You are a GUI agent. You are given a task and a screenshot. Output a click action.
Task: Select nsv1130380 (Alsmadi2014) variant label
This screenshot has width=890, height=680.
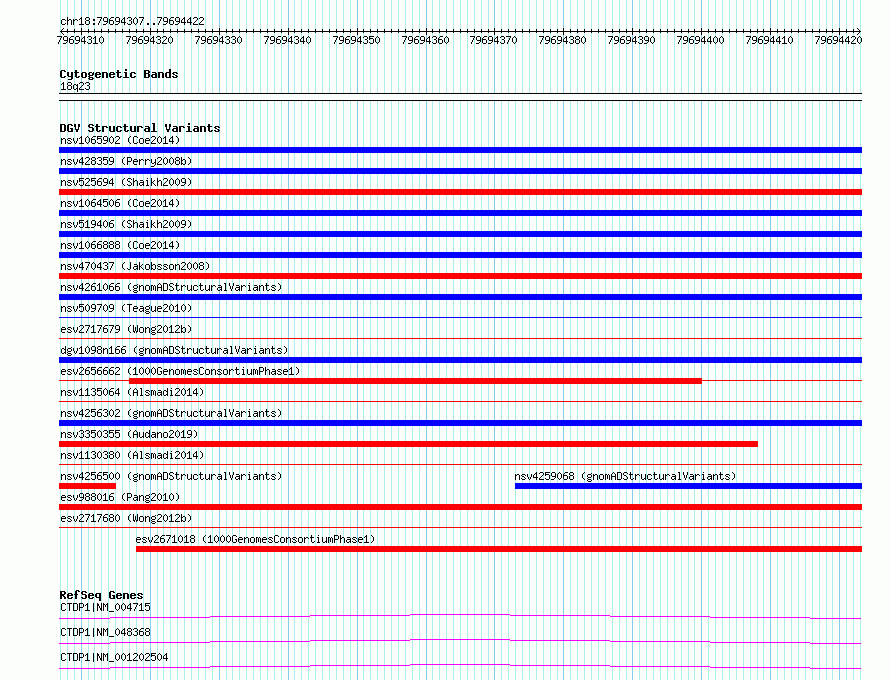(132, 455)
